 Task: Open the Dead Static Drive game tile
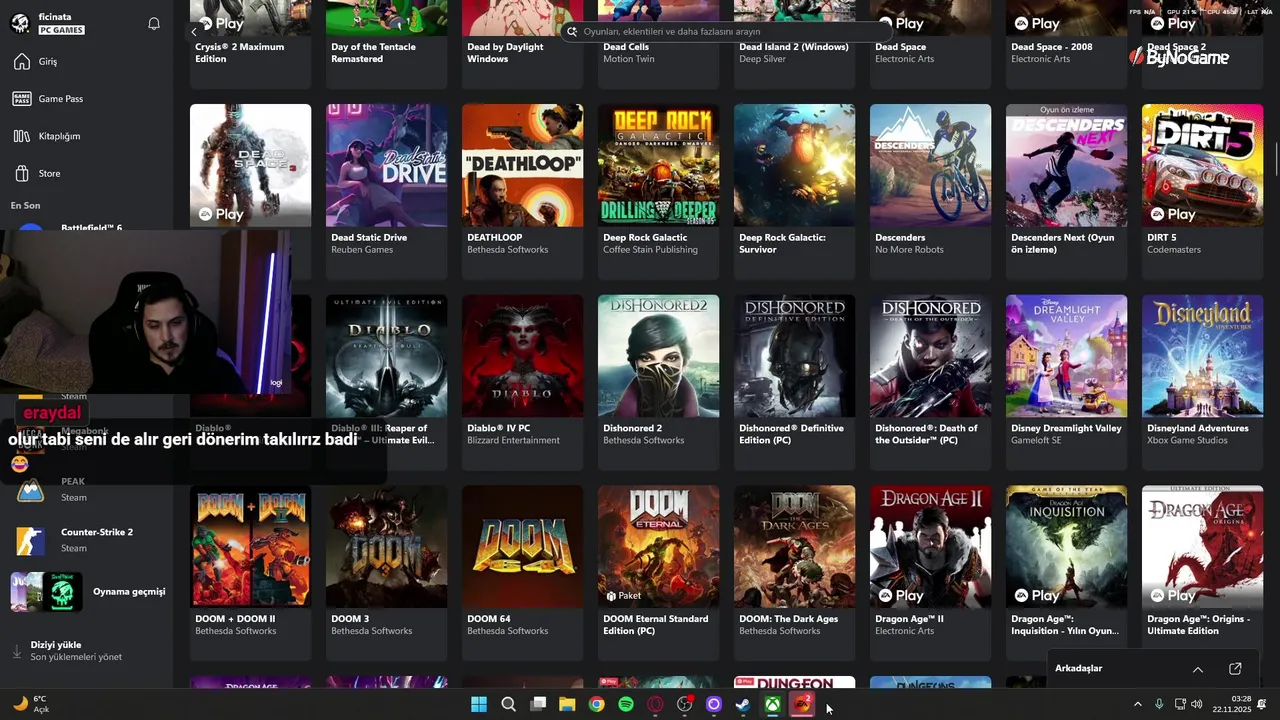[x=386, y=190]
